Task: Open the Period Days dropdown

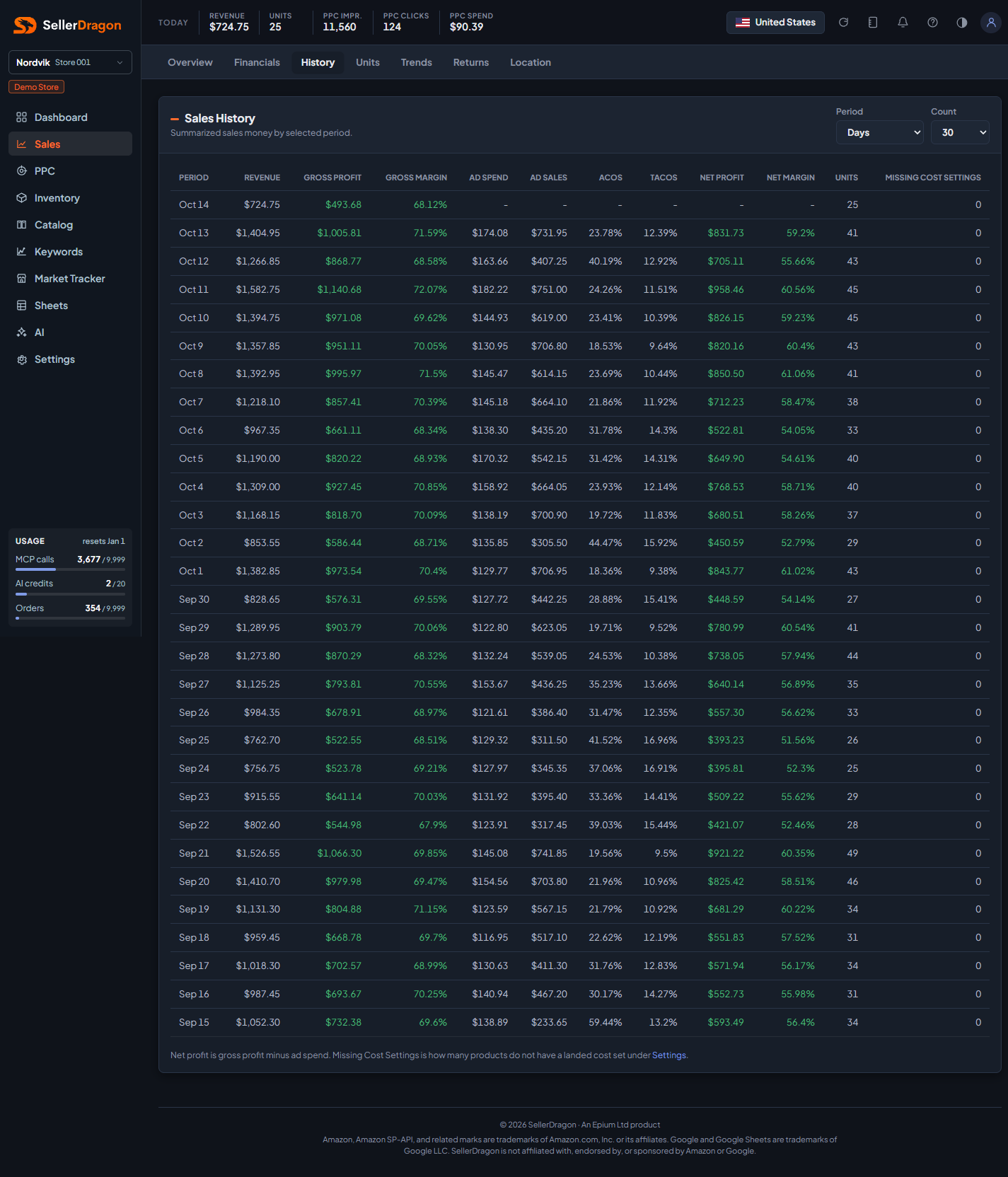Action: pyautogui.click(x=880, y=132)
